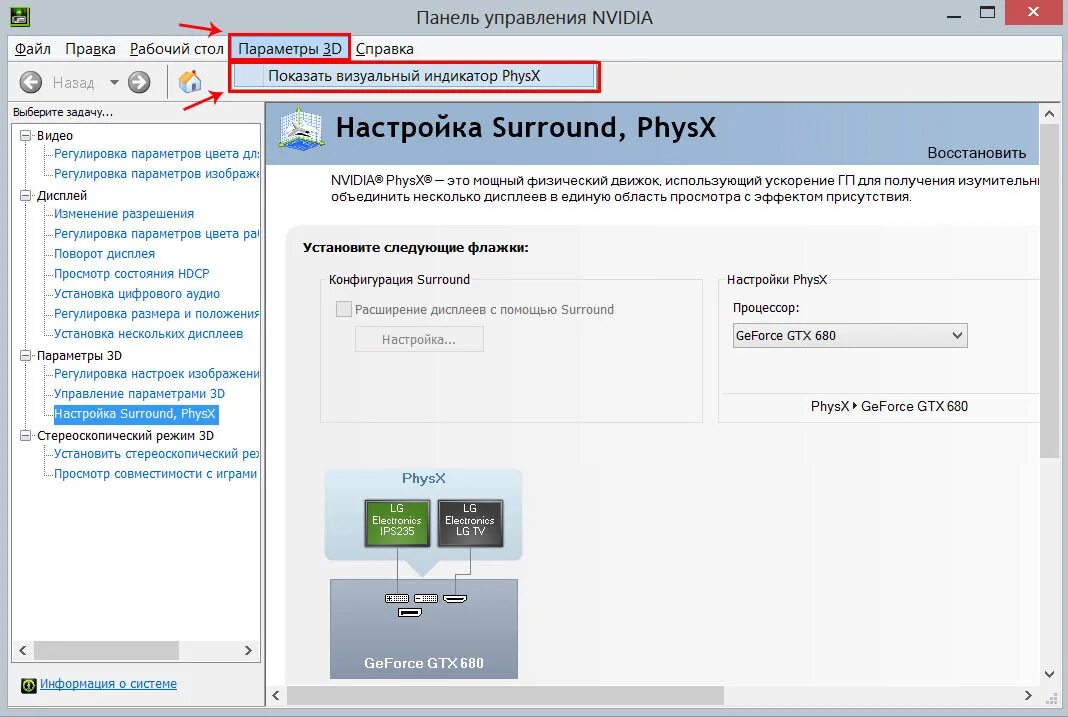Viewport: 1068px width, 717px height.
Task: Collapse the Параметры 3D tree node
Action: click(25, 355)
